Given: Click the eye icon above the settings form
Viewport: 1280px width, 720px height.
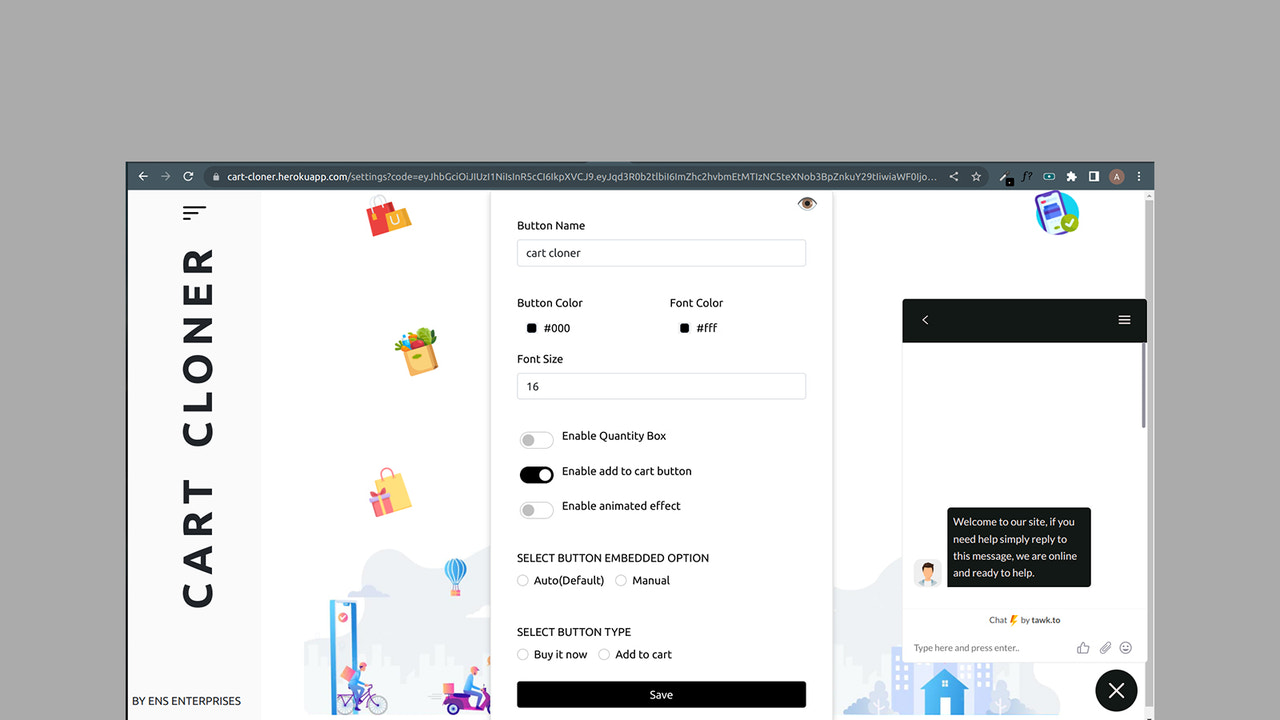Looking at the screenshot, I should [x=807, y=203].
